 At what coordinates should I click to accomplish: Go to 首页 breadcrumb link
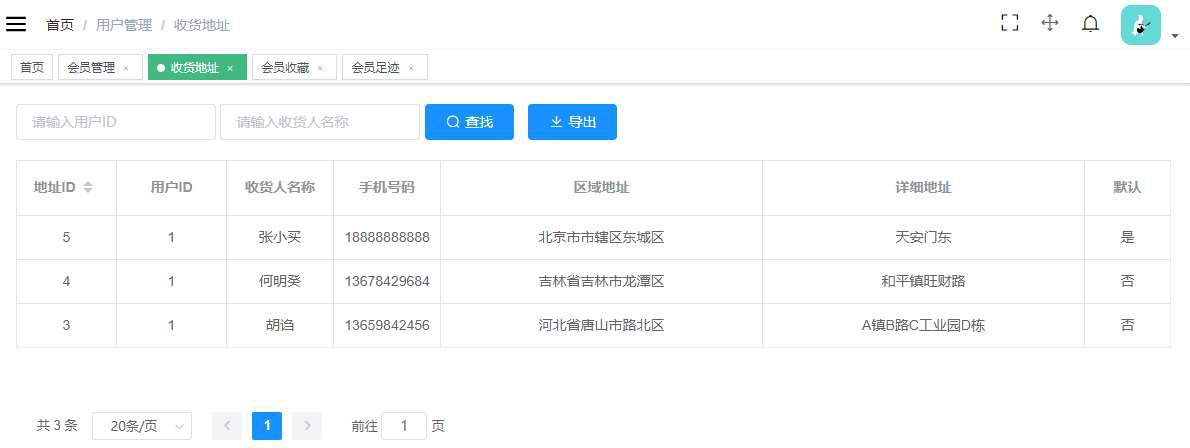point(60,25)
